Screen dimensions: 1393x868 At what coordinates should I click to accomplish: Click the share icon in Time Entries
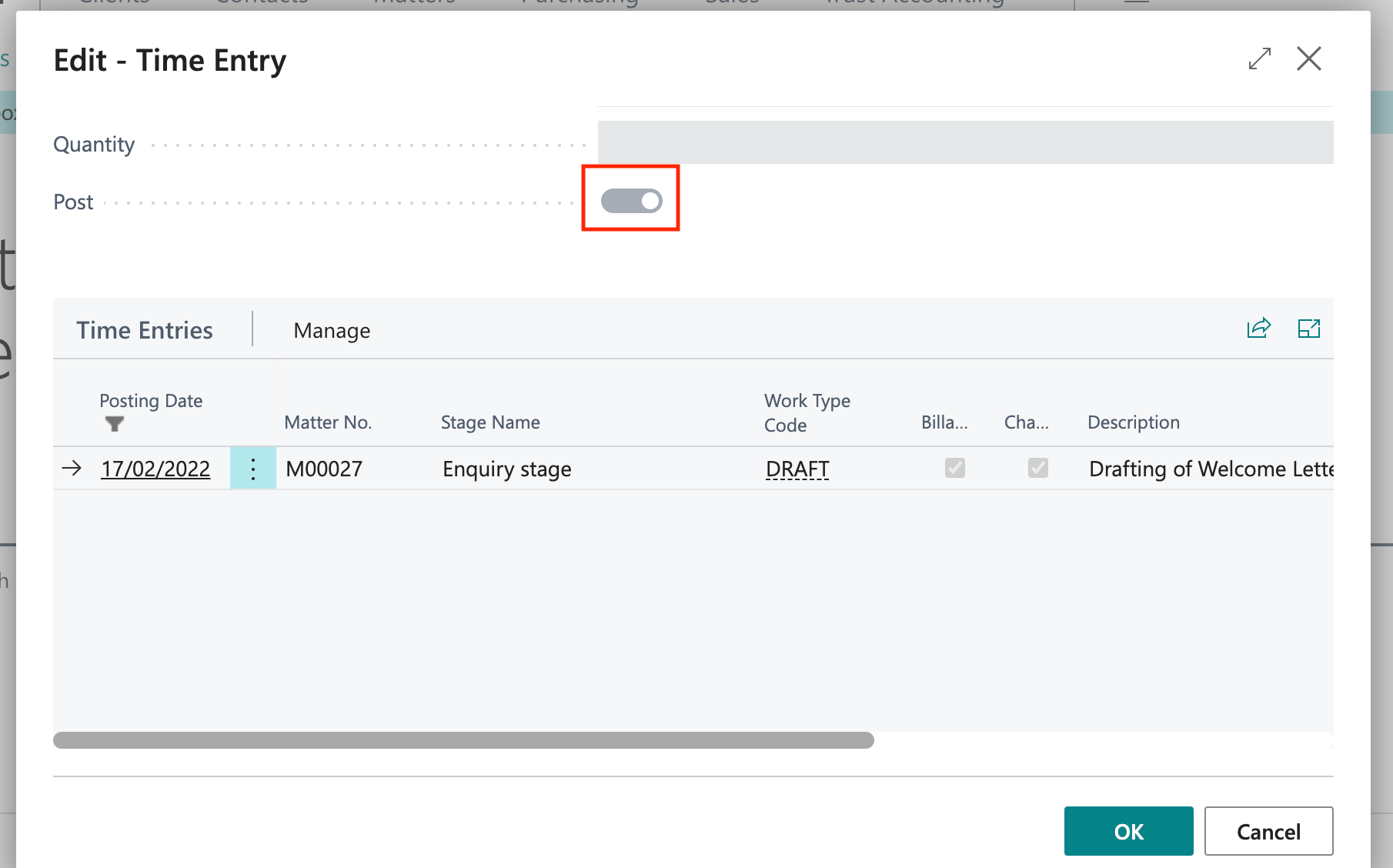pyautogui.click(x=1258, y=329)
